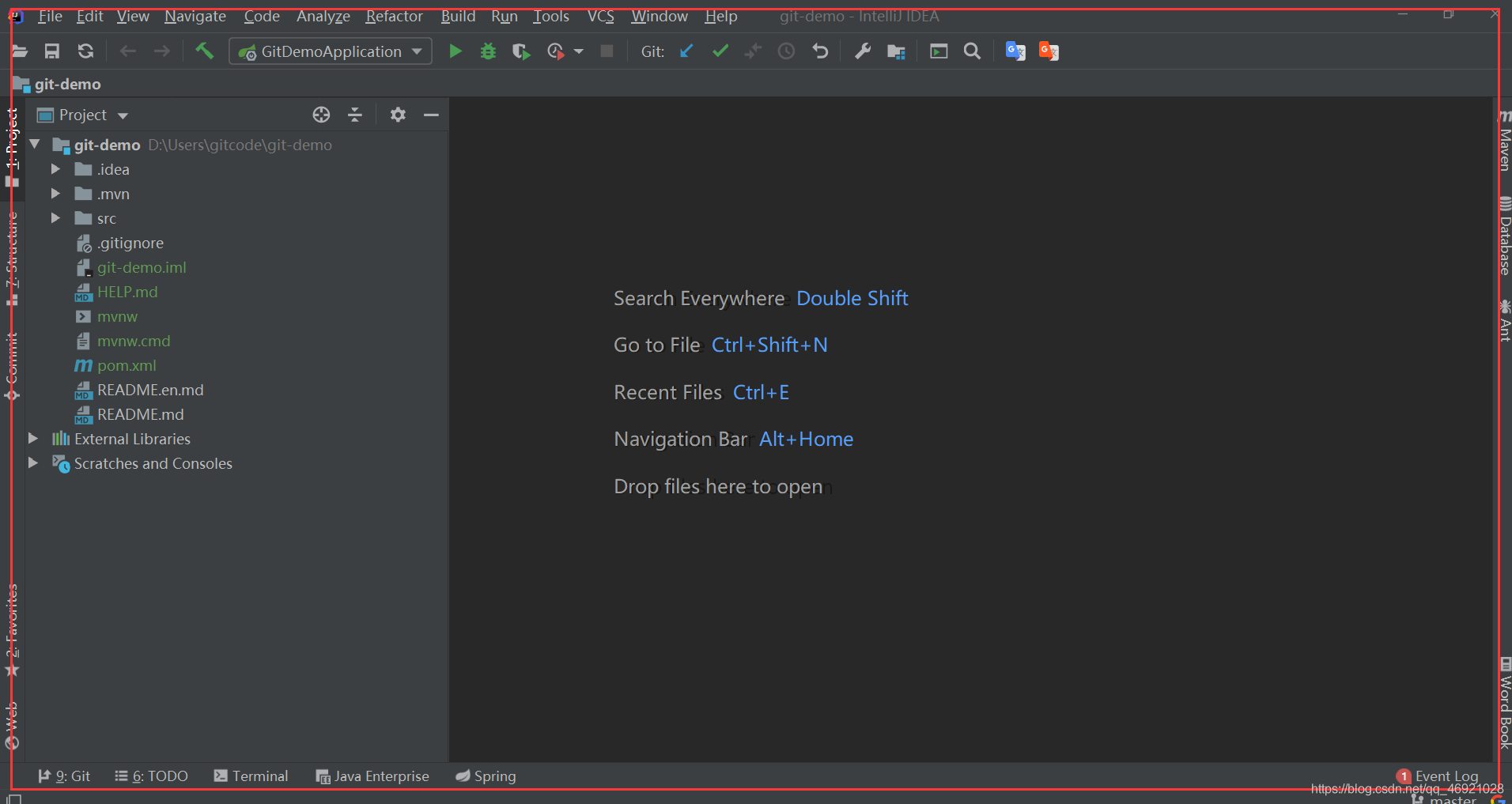Rollback changes with the undo icon
1512x804 pixels.
pos(820,51)
